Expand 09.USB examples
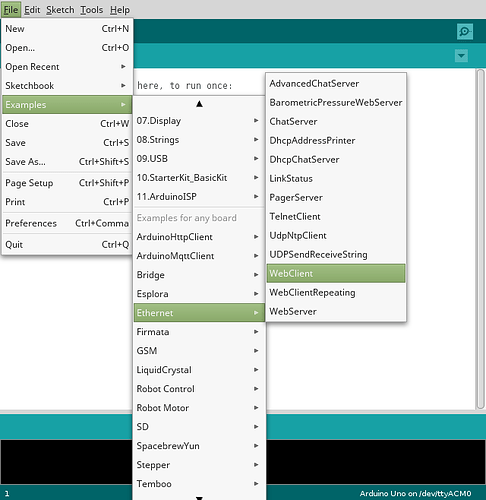 tap(199, 159)
